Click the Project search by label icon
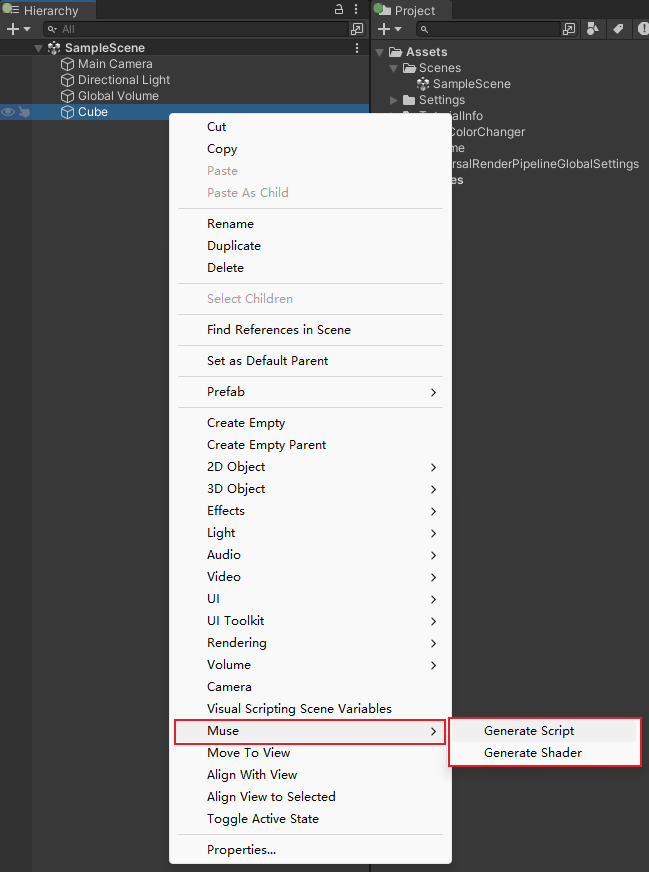The width and height of the screenshot is (649, 872). [618, 29]
